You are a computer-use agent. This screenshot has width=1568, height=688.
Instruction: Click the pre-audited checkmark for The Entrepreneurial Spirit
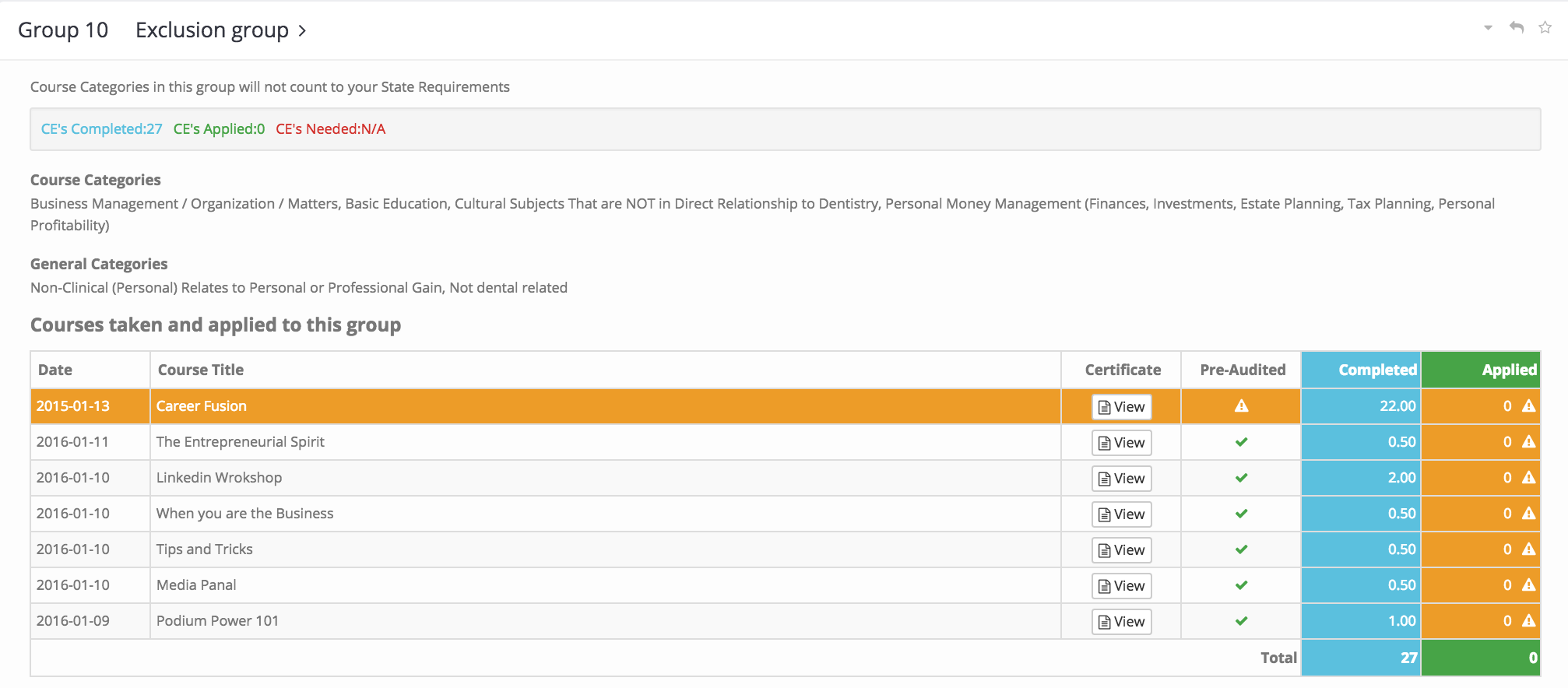[1242, 442]
